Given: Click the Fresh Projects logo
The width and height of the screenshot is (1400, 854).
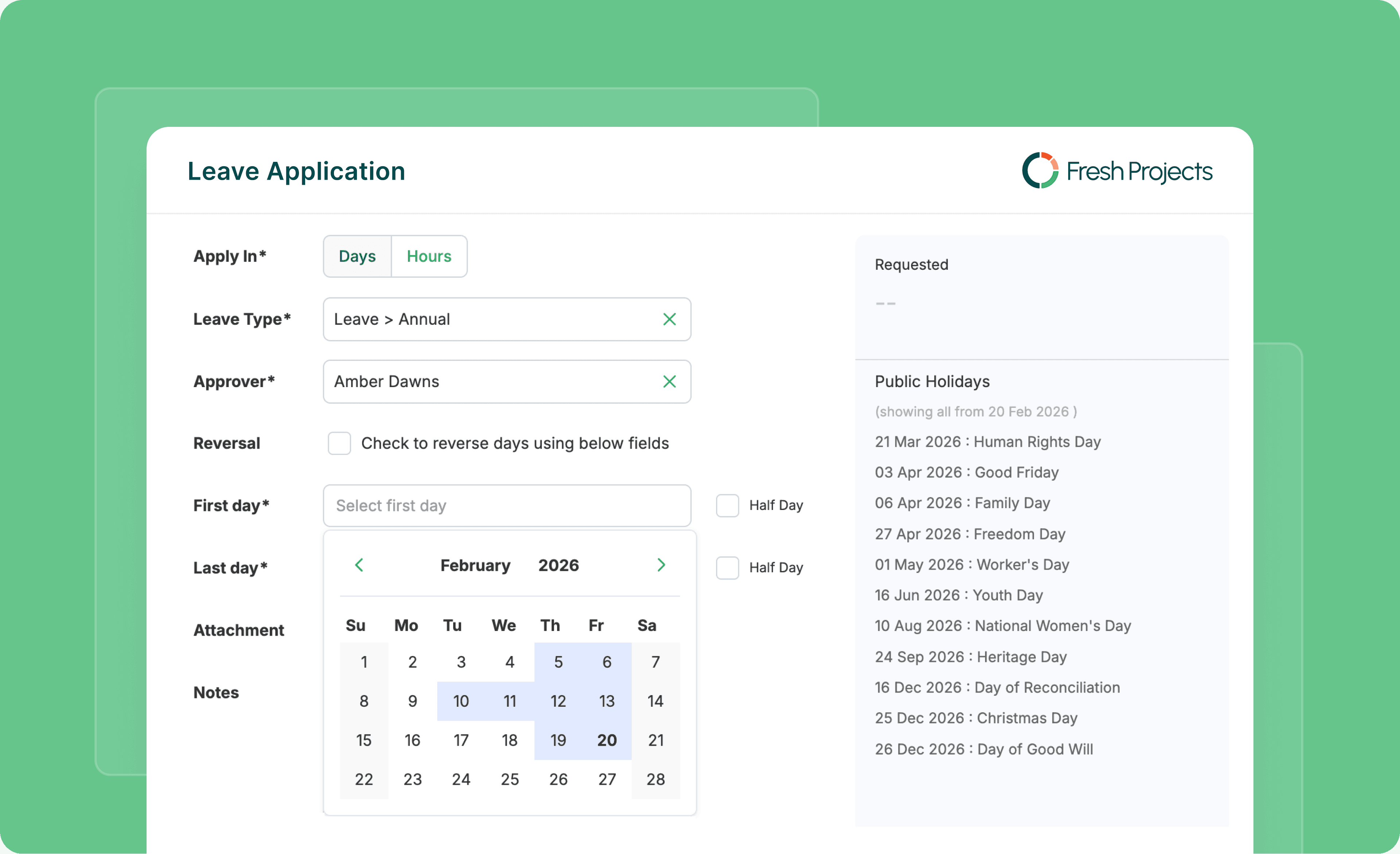Looking at the screenshot, I should coord(1116,171).
